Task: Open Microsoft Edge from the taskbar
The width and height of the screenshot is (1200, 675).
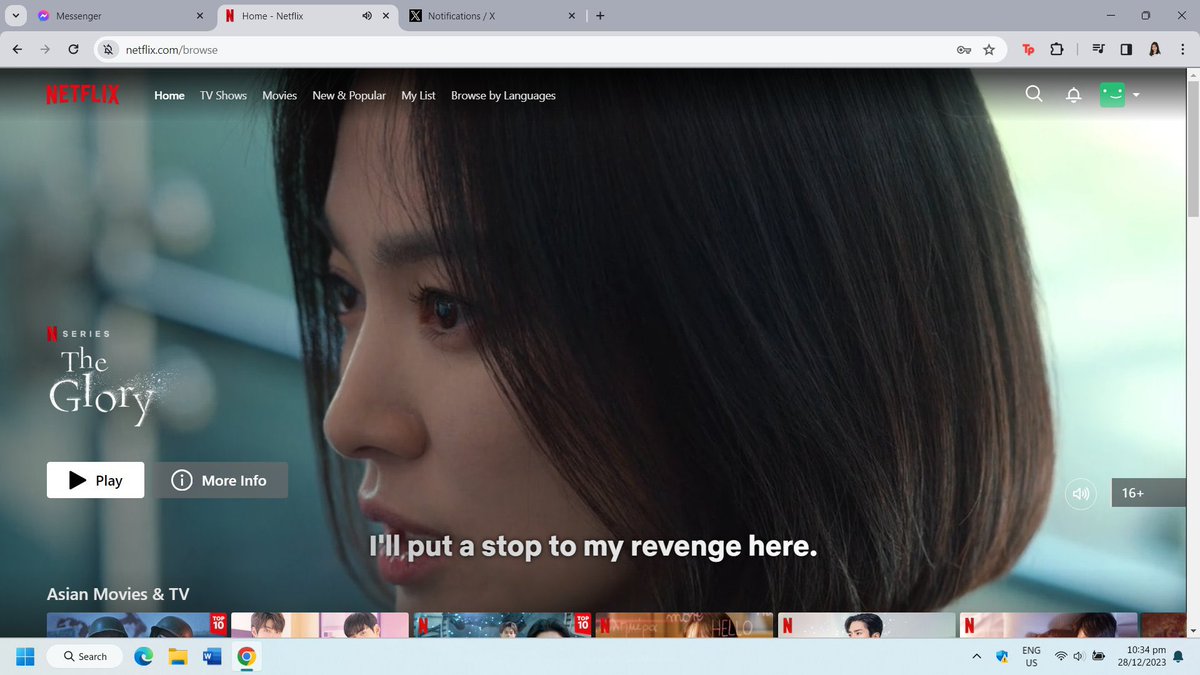Action: (x=144, y=656)
